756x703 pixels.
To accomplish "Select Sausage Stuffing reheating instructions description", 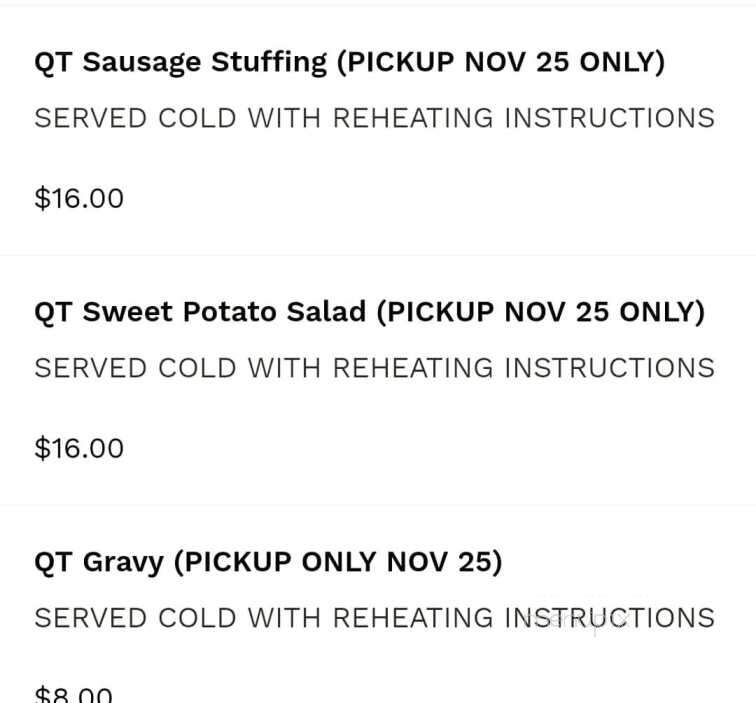I will (375, 118).
